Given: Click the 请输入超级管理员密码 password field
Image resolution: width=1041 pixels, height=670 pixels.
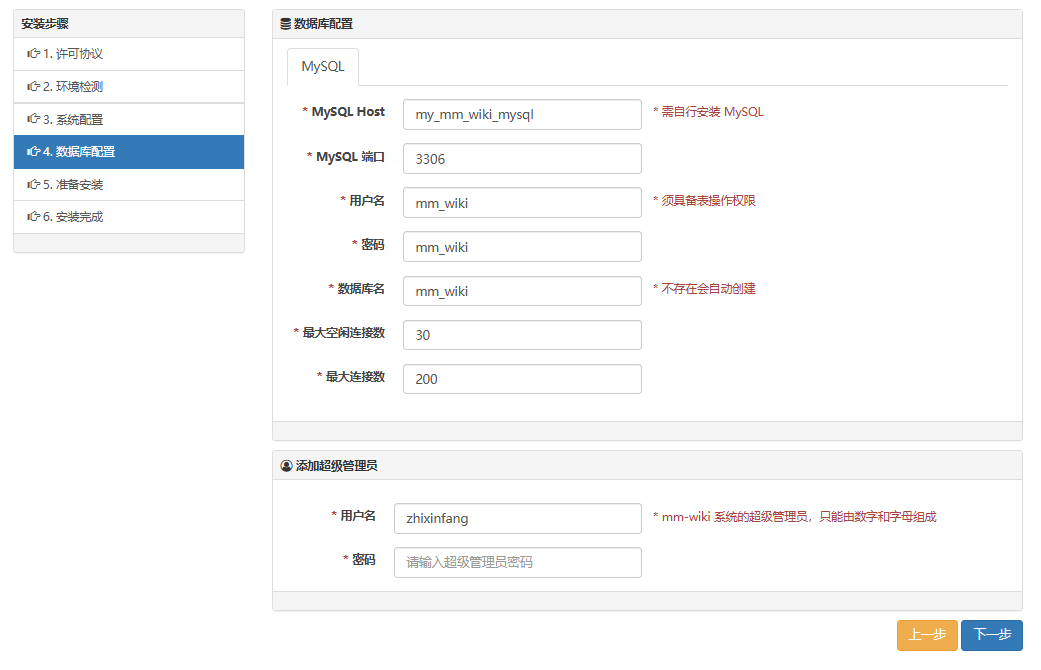Looking at the screenshot, I should pos(517,562).
